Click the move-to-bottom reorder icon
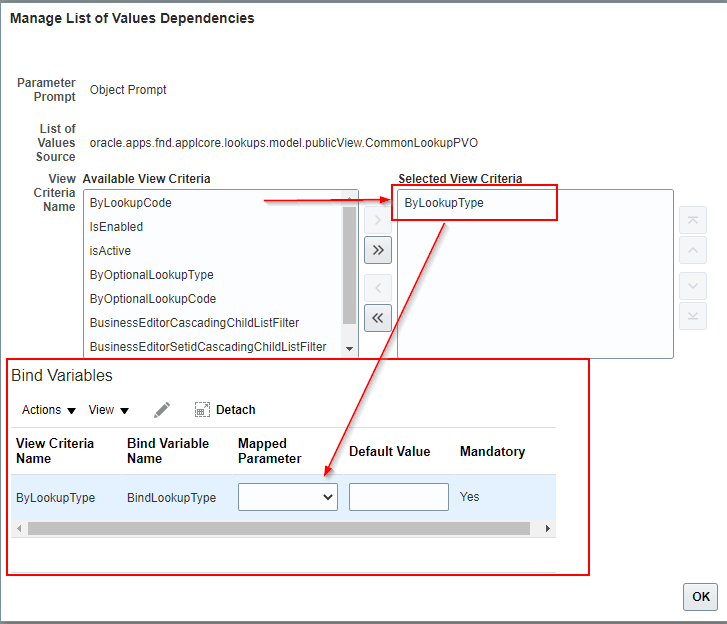This screenshot has width=727, height=624. (x=693, y=316)
